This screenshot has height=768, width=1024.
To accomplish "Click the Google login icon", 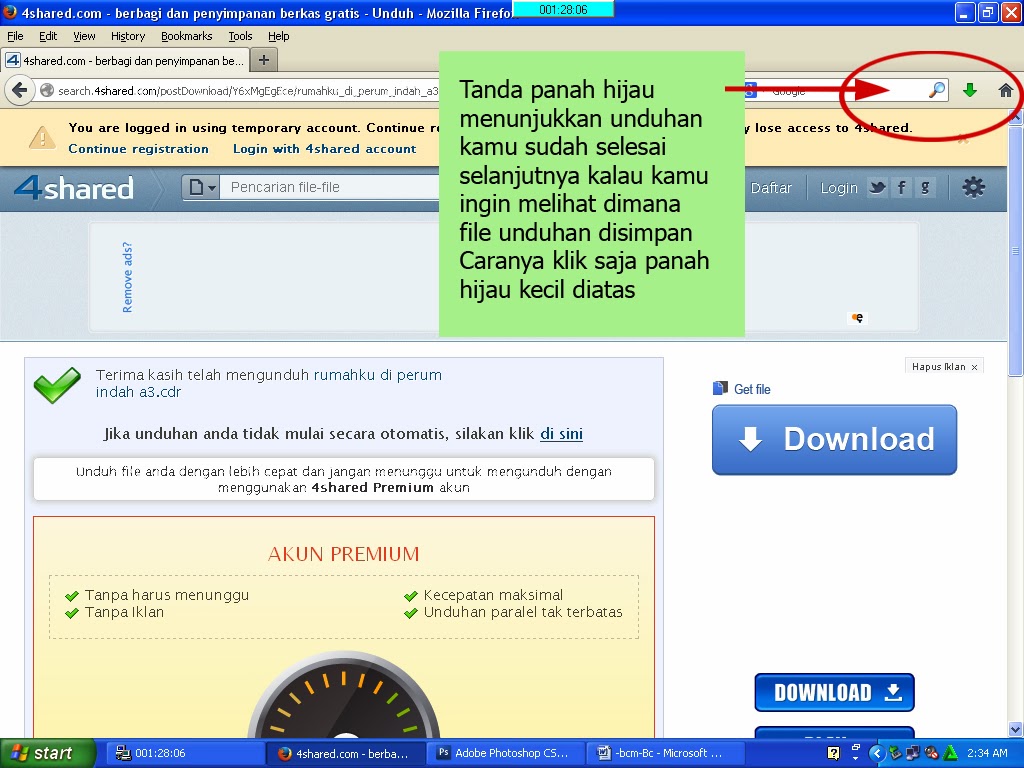I will [x=925, y=188].
